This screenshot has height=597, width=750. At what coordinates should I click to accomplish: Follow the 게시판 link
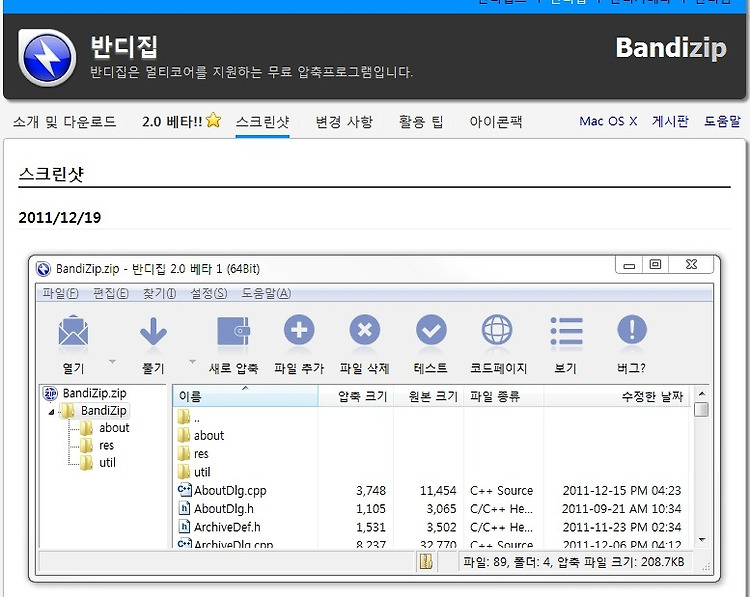(x=670, y=121)
